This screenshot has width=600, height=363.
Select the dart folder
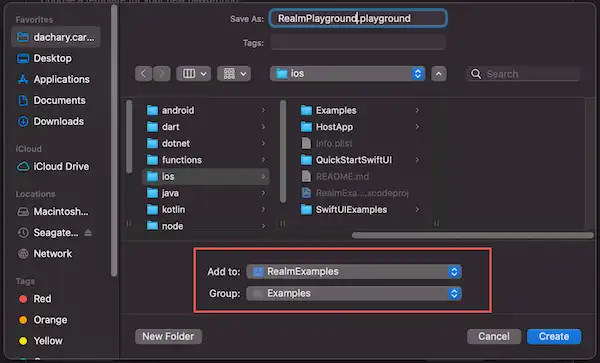(206, 127)
